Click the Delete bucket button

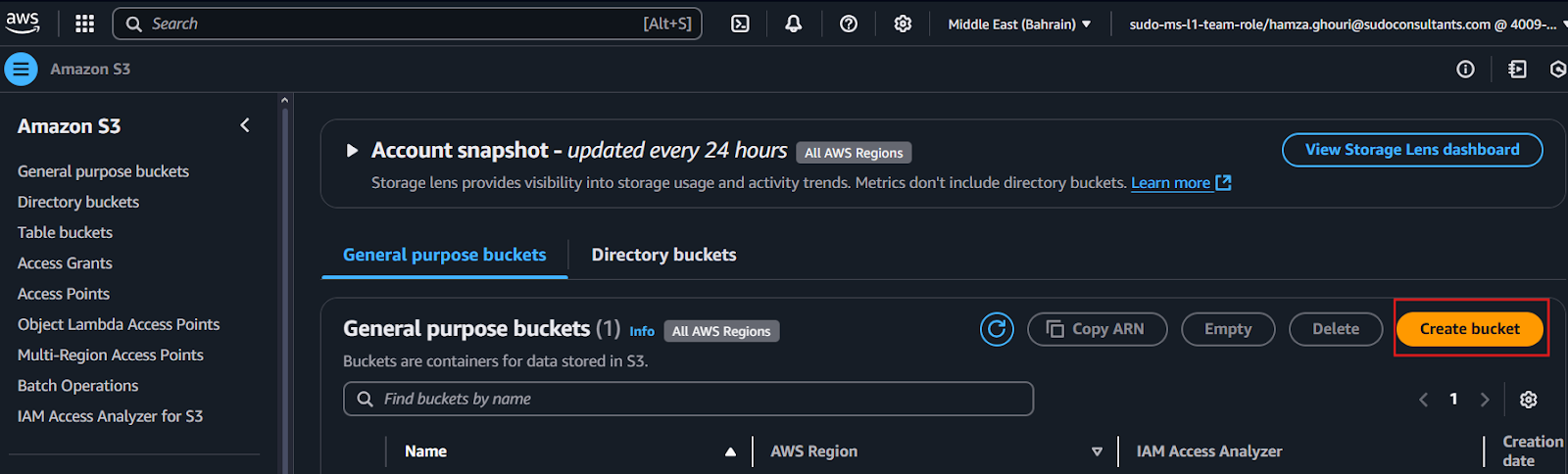tap(1336, 329)
